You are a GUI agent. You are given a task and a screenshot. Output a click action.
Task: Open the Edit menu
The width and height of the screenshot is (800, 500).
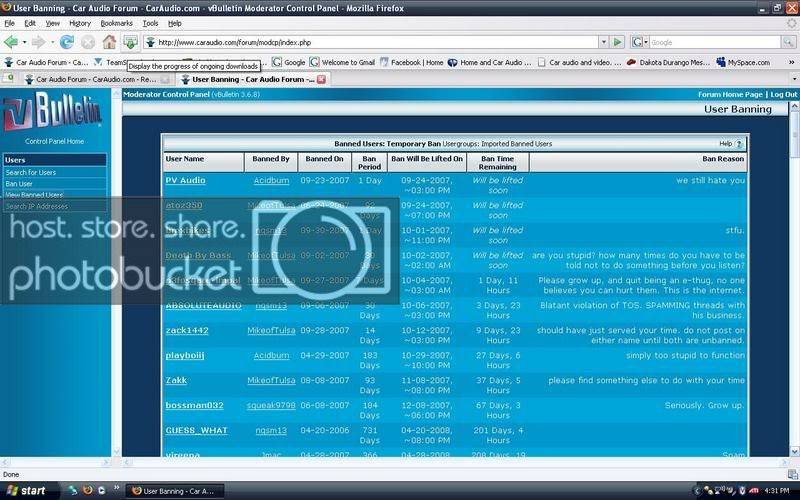(x=30, y=23)
